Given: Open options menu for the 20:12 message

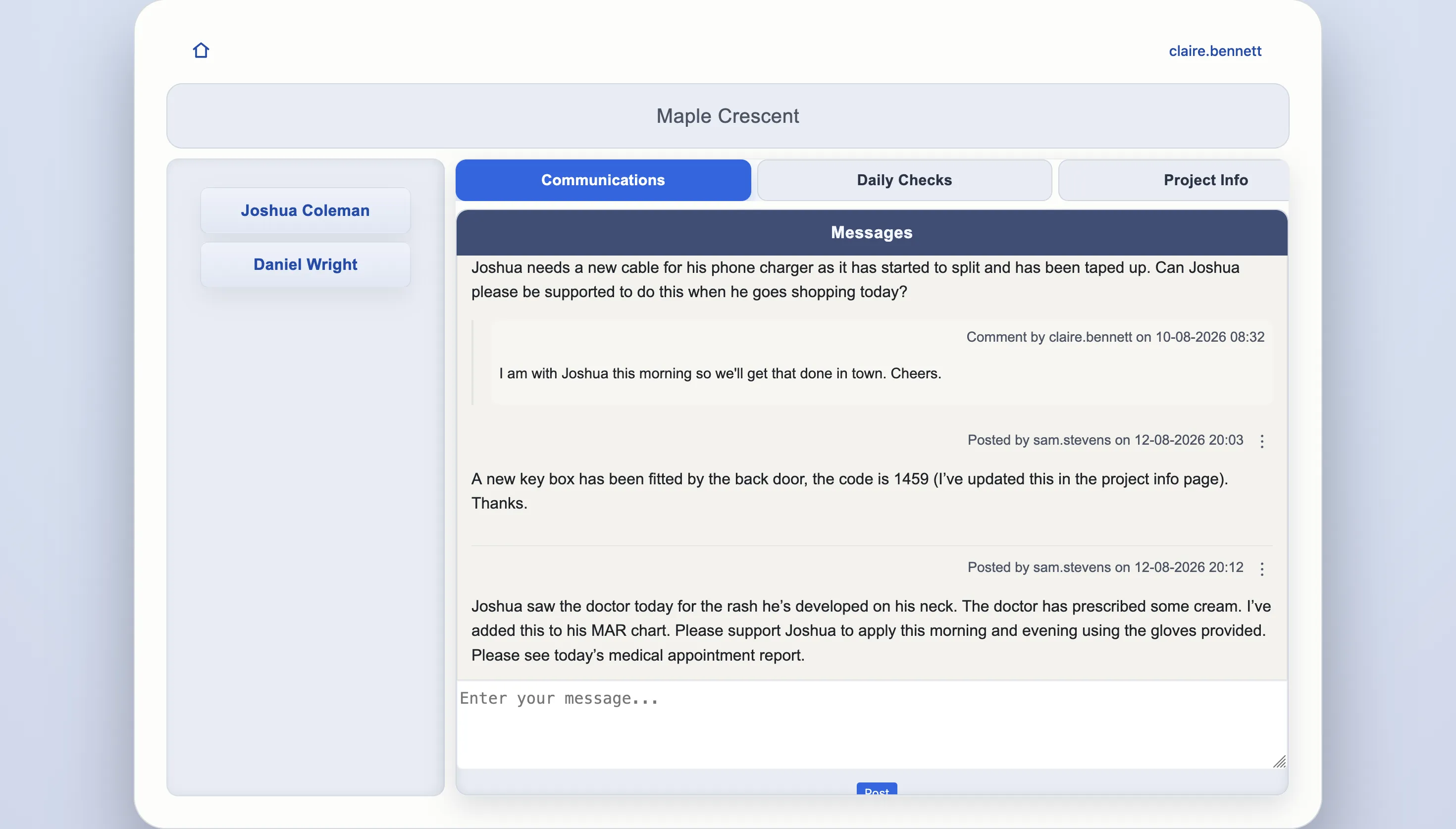Looking at the screenshot, I should pyautogui.click(x=1262, y=569).
